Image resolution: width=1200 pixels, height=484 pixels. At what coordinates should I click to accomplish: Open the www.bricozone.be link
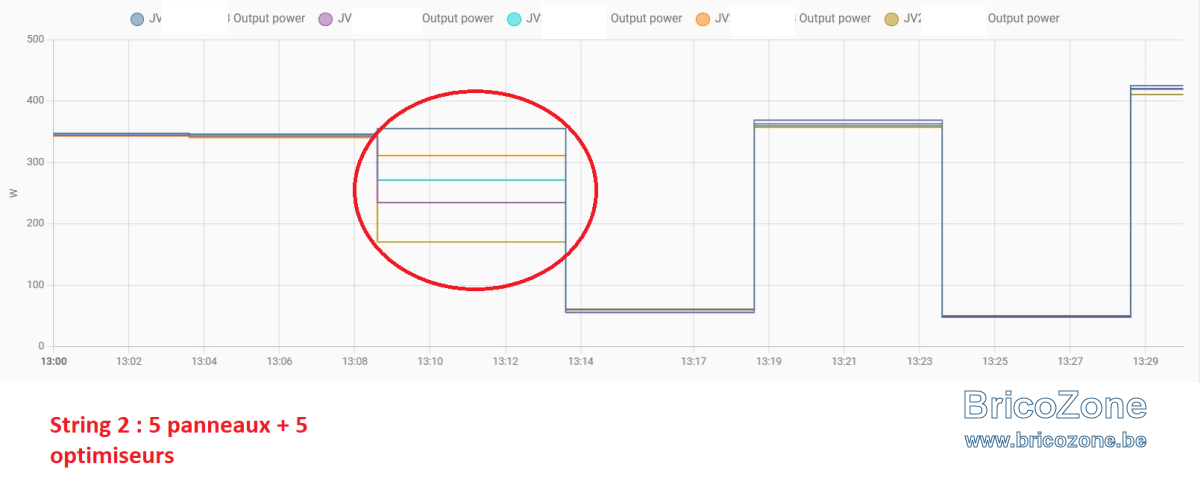point(1054,440)
